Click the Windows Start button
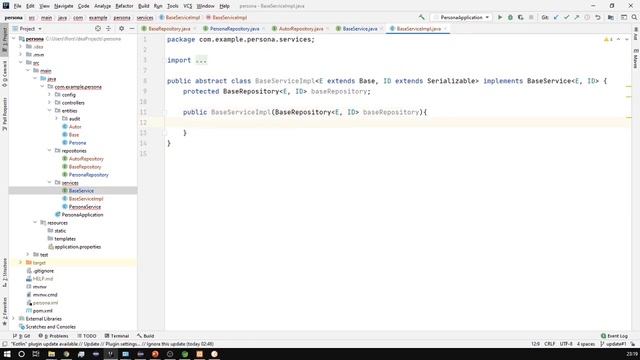The width and height of the screenshot is (640, 360). coord(7,354)
